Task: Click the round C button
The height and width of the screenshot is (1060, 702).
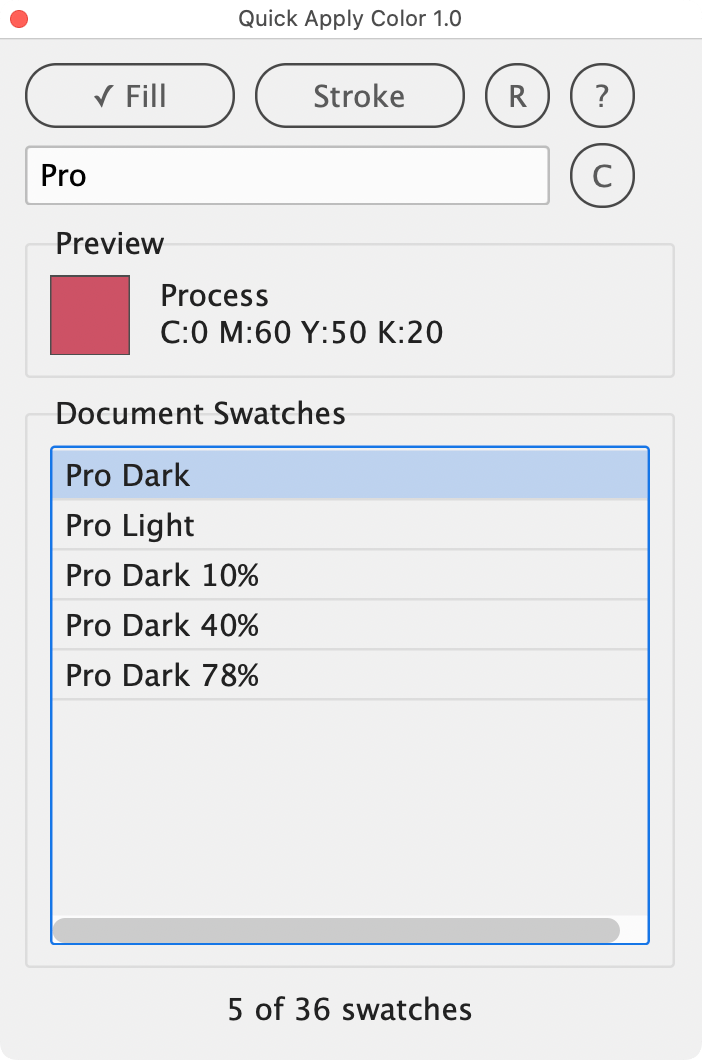Action: point(602,176)
